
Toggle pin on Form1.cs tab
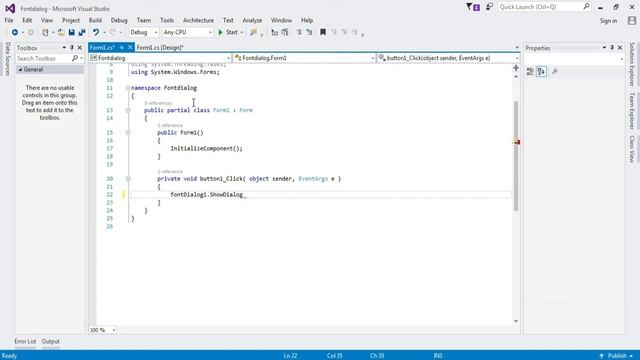point(122,47)
